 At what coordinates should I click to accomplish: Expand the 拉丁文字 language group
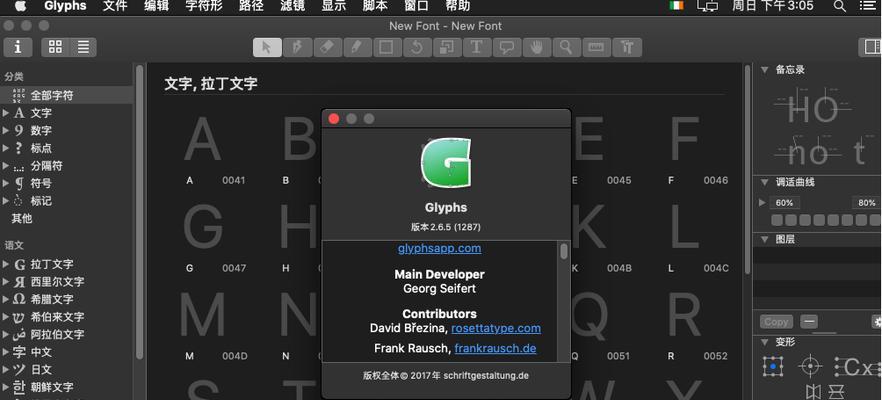pyautogui.click(x=6, y=264)
